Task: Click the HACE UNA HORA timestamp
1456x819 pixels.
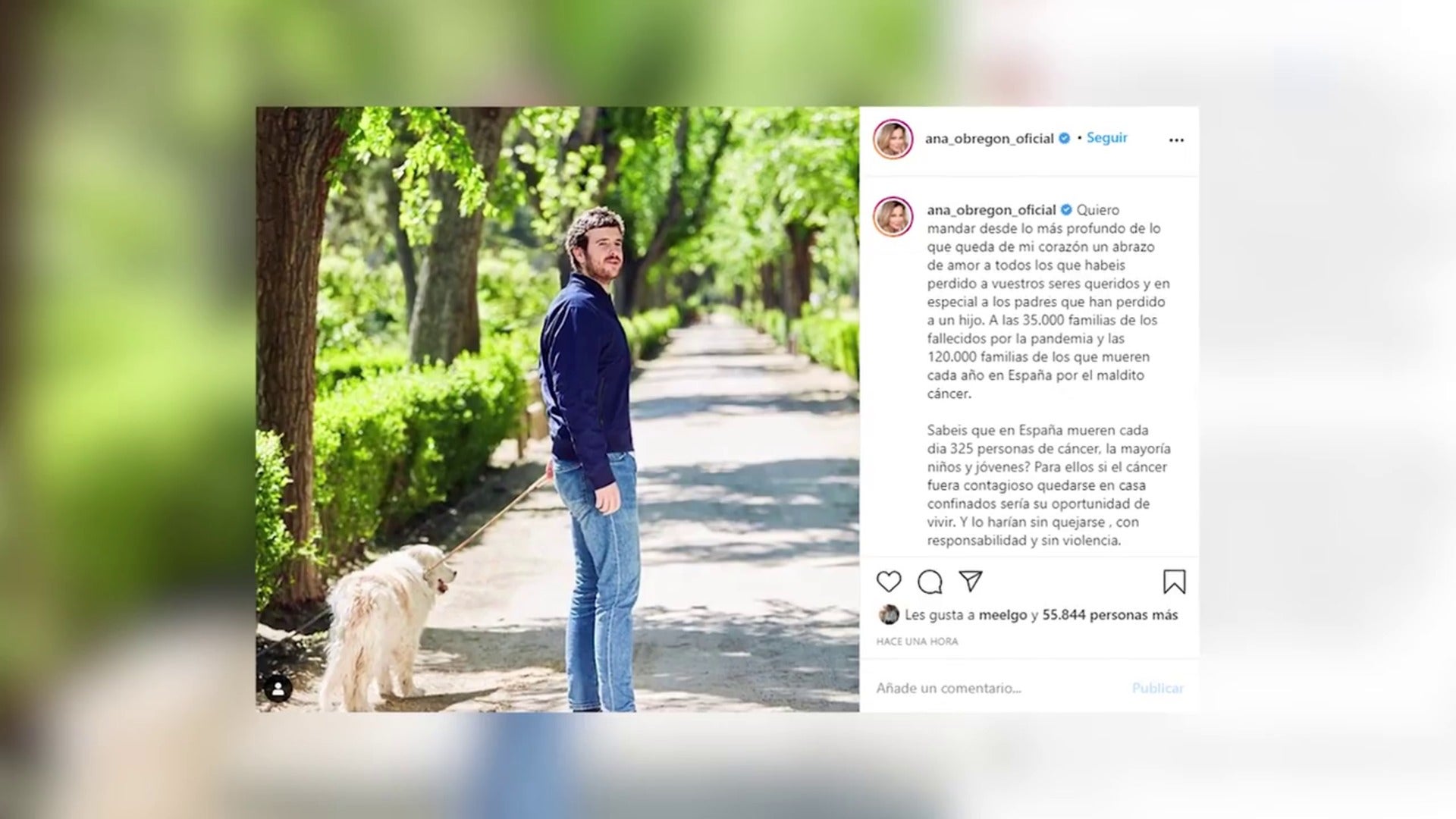Action: coord(917,642)
